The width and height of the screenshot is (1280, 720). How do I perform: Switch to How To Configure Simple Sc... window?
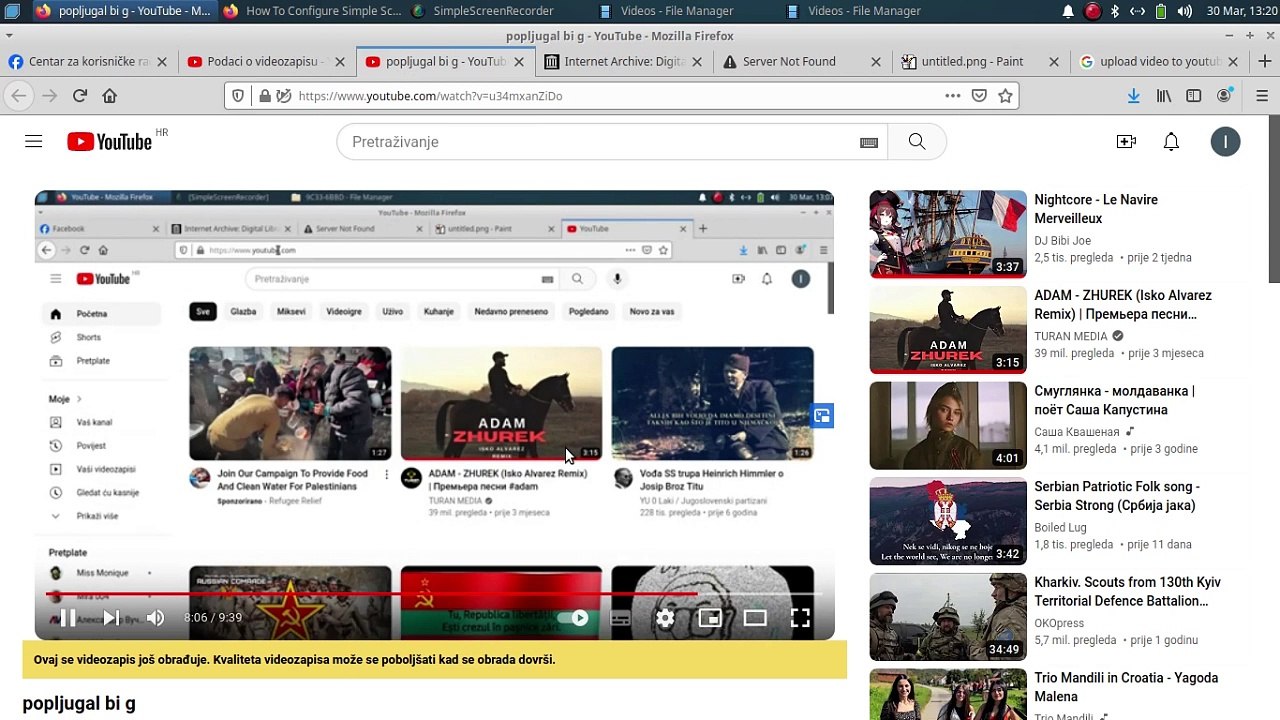(x=312, y=11)
